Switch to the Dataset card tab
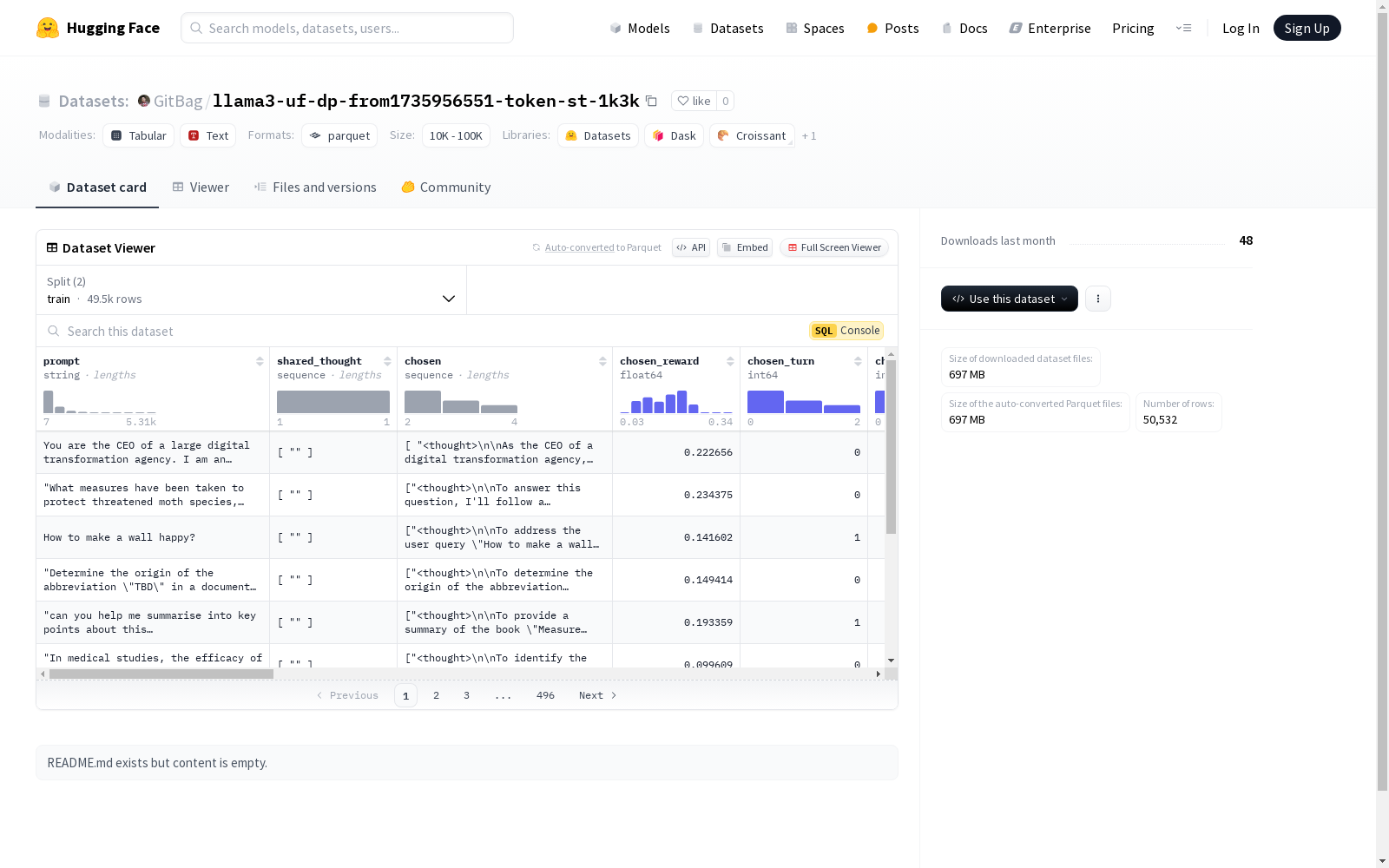This screenshot has height=868, width=1389. click(x=97, y=187)
